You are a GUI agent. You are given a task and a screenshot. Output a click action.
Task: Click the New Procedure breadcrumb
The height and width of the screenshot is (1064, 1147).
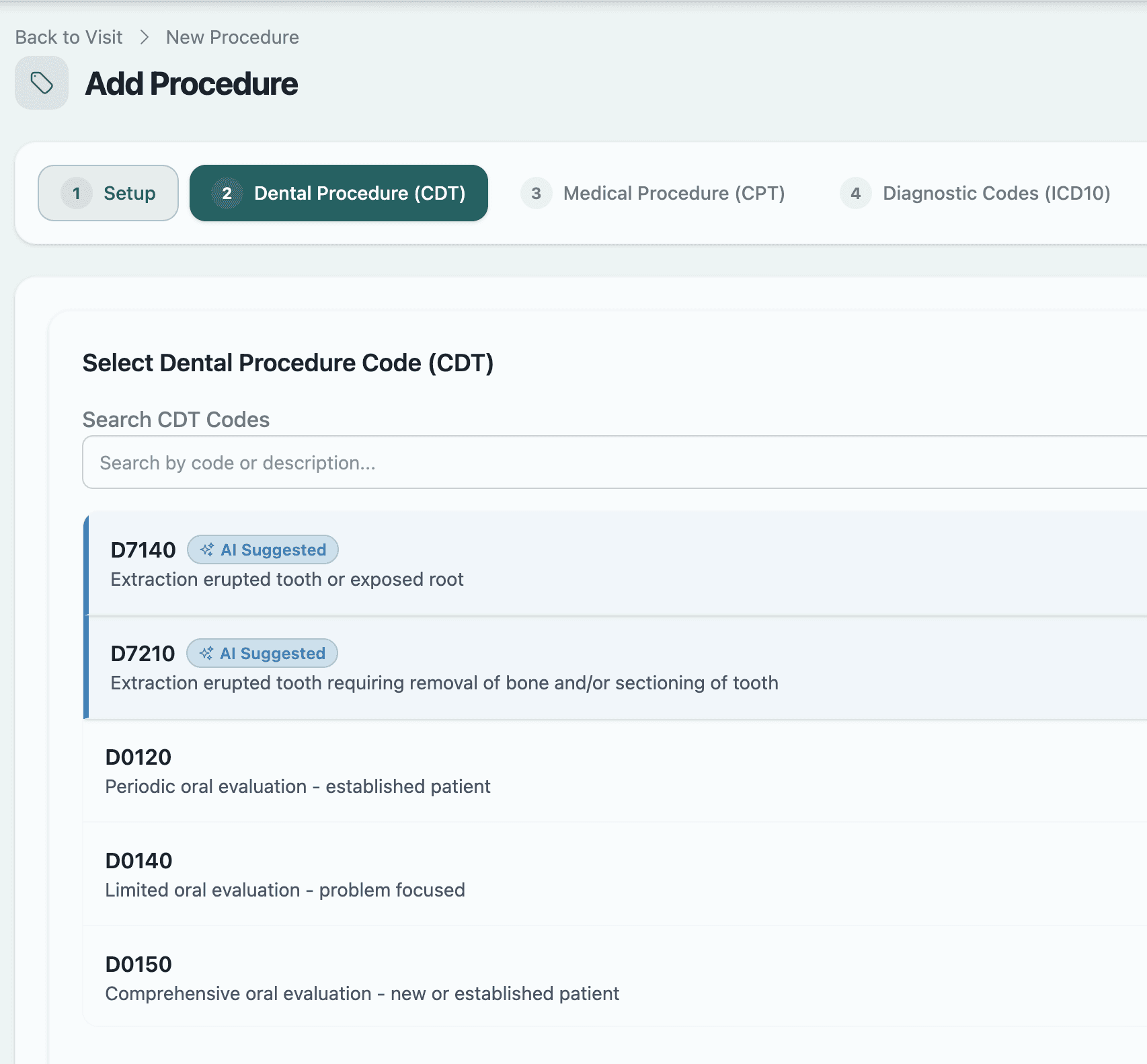click(231, 38)
